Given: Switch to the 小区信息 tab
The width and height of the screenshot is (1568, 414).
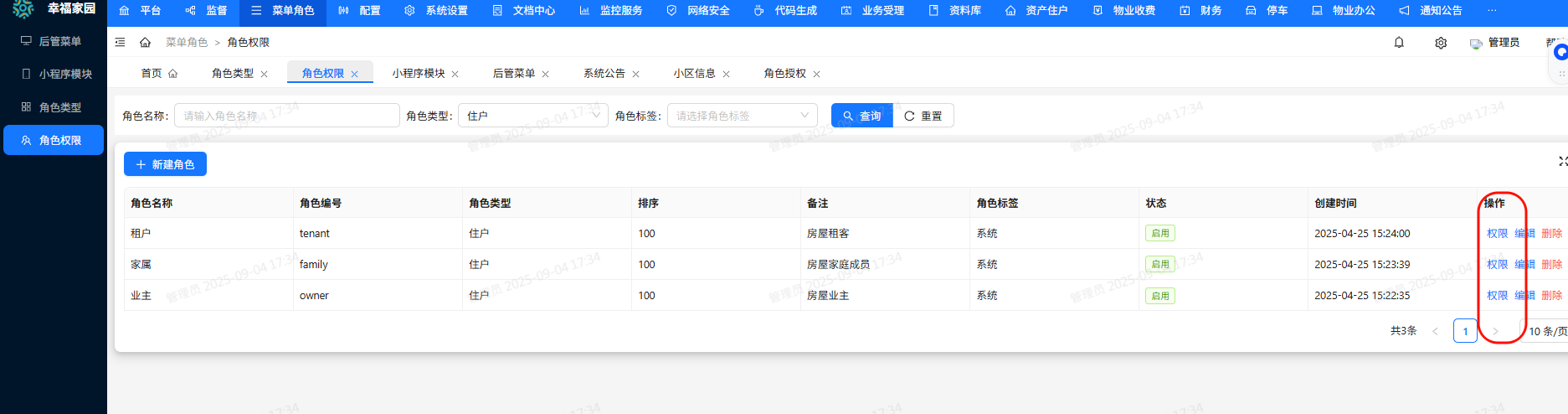Looking at the screenshot, I should click(x=694, y=74).
